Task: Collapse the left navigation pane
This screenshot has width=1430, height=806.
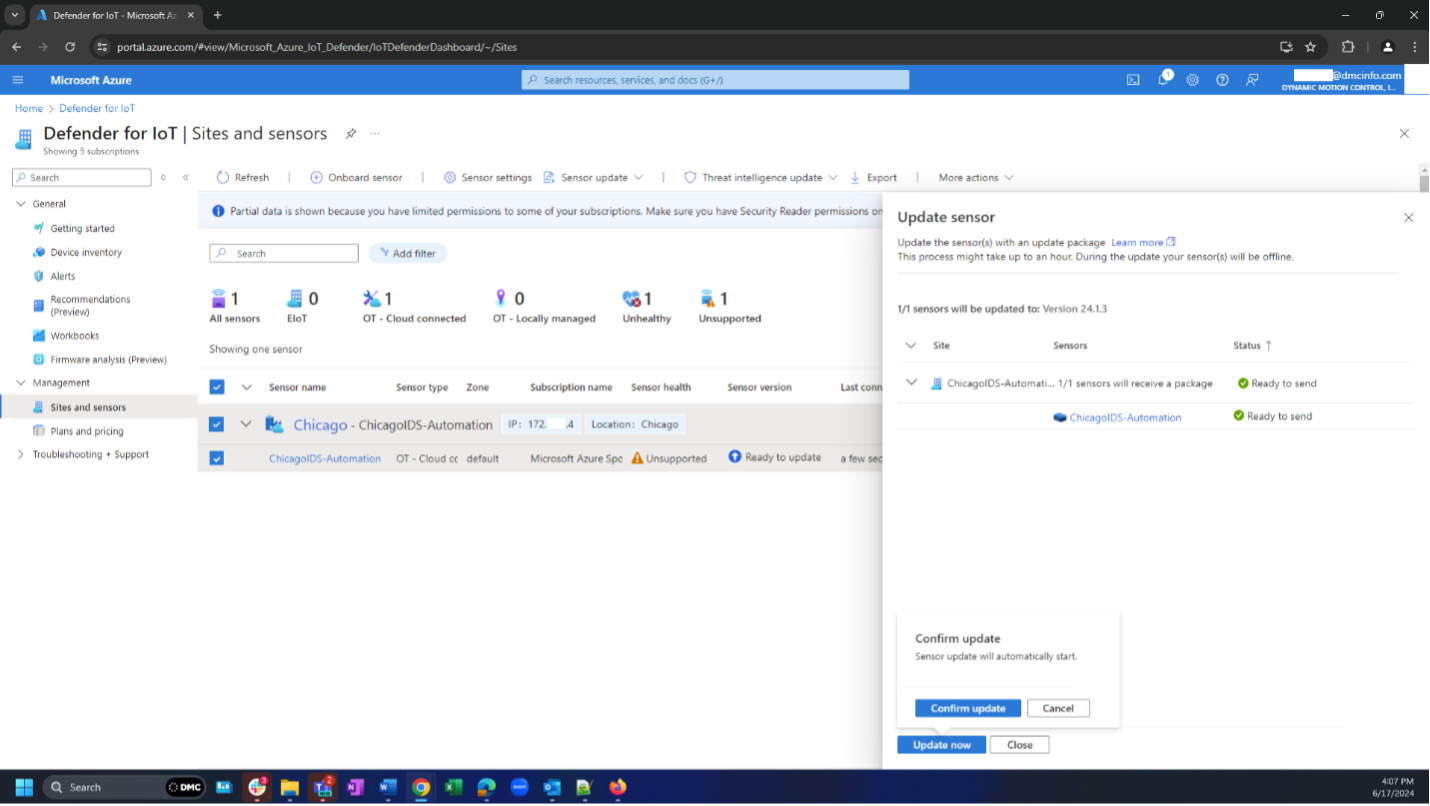Action: tap(185, 177)
